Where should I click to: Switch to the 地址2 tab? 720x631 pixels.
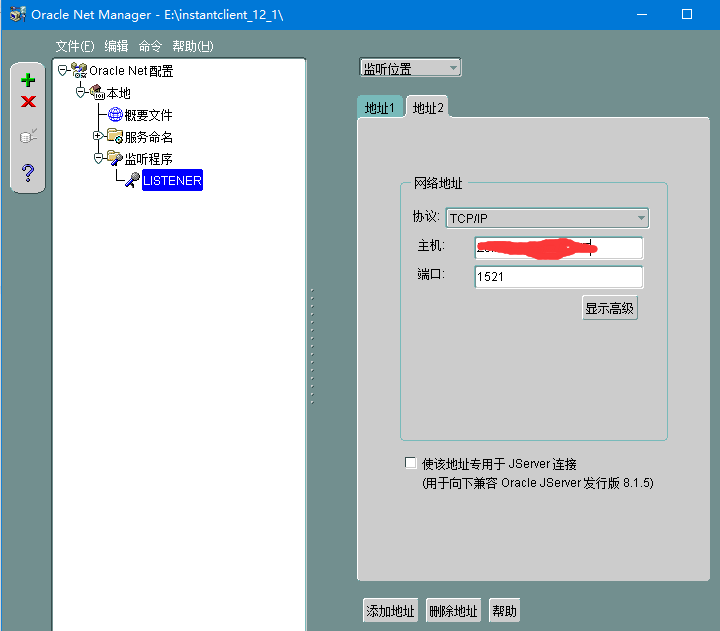point(428,107)
